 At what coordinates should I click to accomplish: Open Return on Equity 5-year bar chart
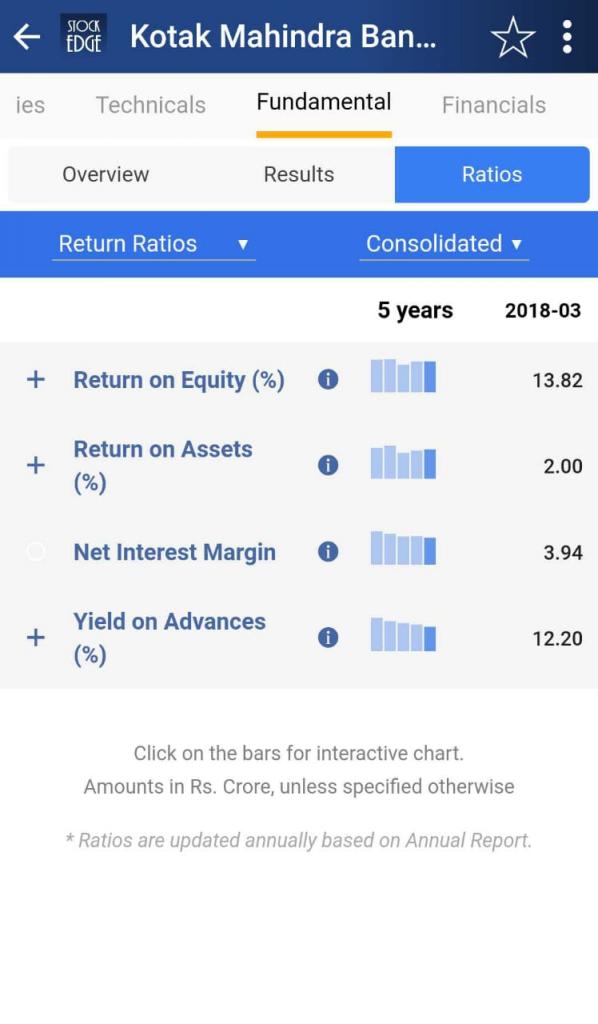click(x=403, y=376)
